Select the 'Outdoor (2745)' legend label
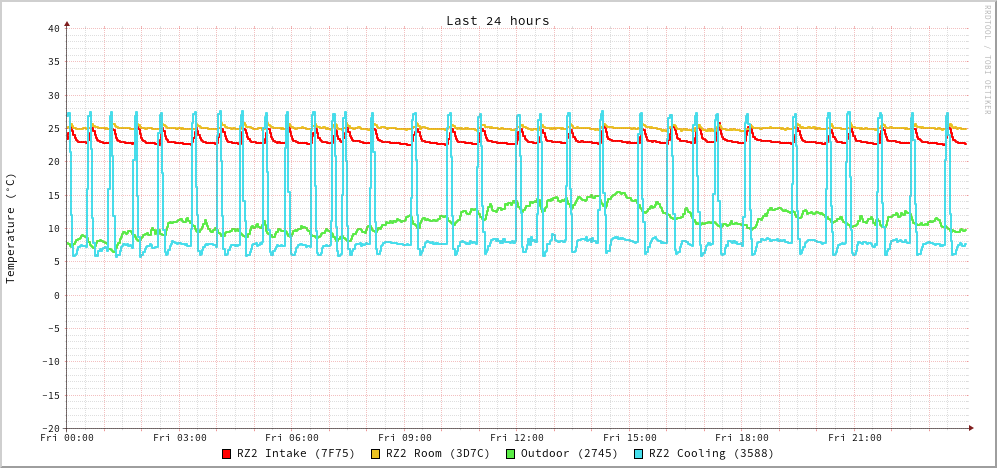Screen dimensions: 997x468 point(569,454)
